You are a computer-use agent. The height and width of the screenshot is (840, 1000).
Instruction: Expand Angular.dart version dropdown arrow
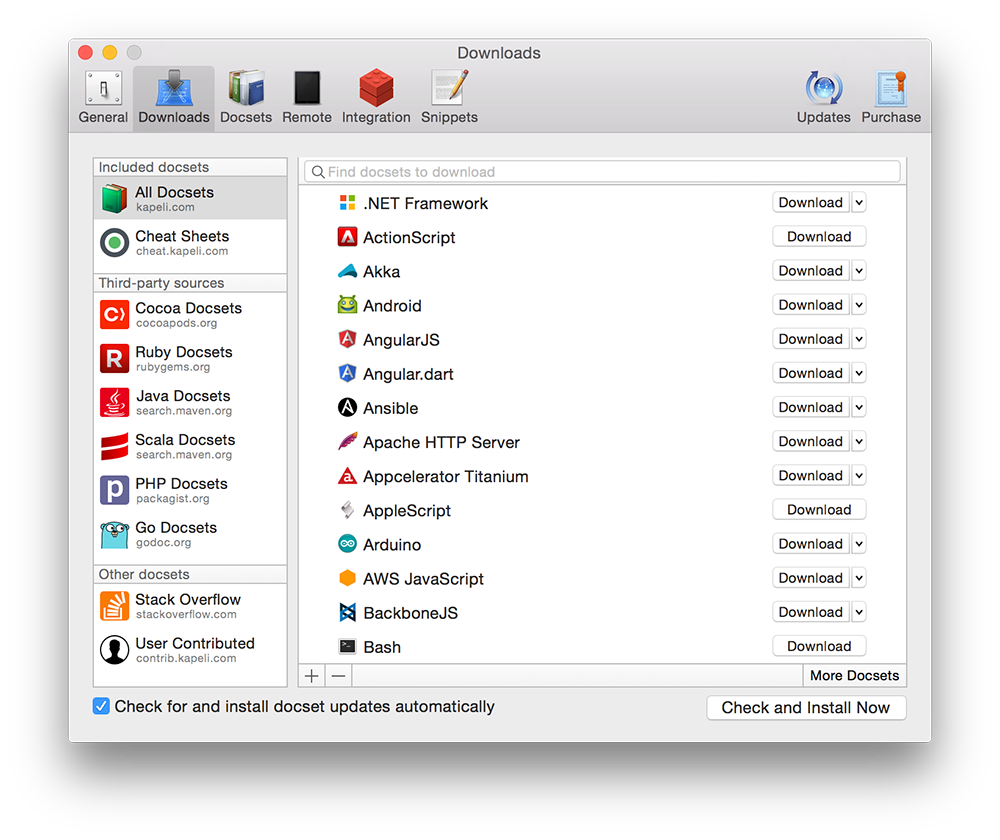point(858,373)
